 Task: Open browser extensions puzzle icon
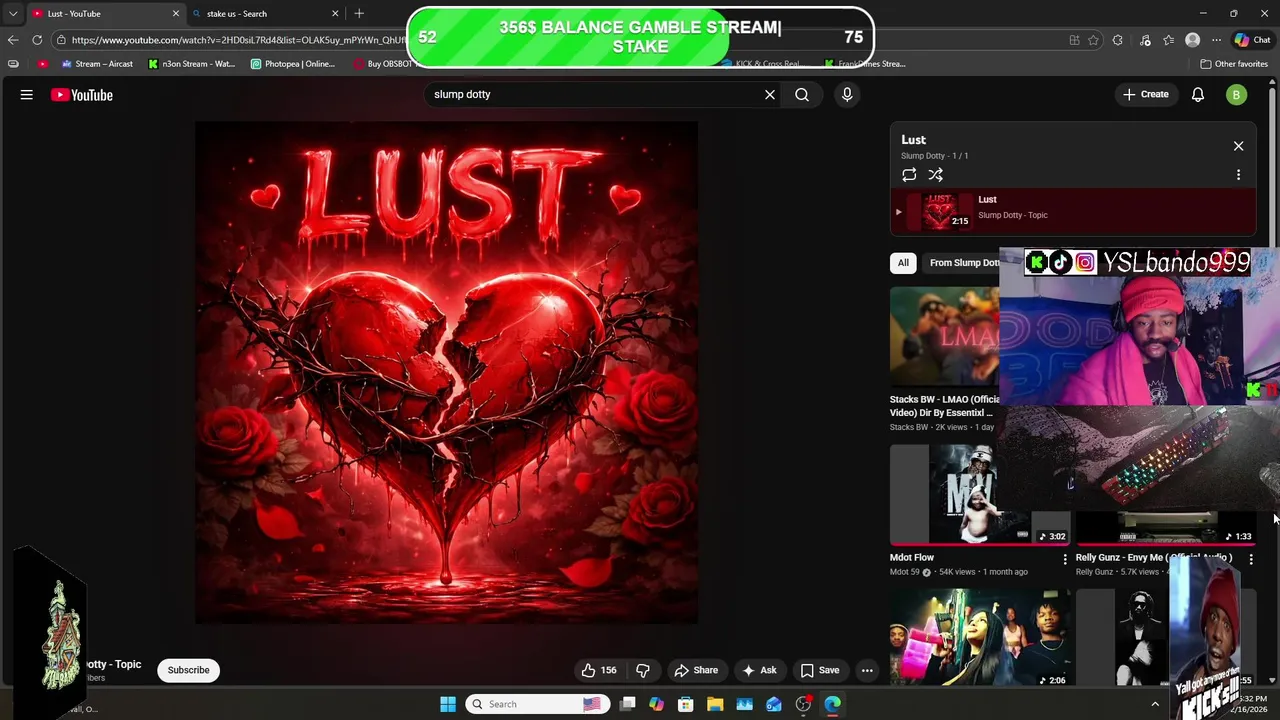1118,40
